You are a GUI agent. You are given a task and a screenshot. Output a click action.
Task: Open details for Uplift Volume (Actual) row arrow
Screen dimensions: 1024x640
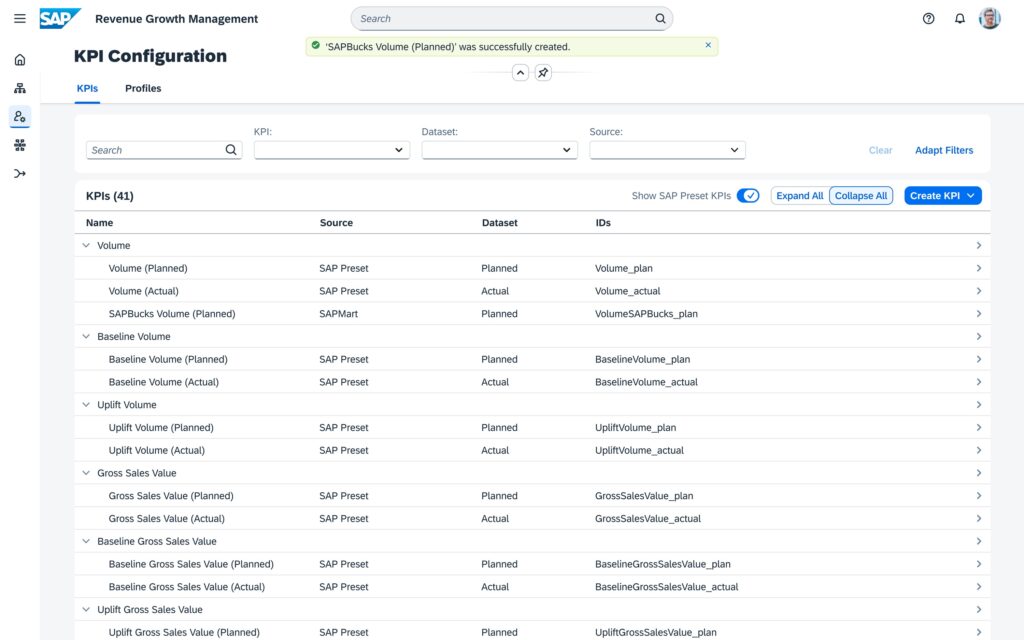[978, 450]
